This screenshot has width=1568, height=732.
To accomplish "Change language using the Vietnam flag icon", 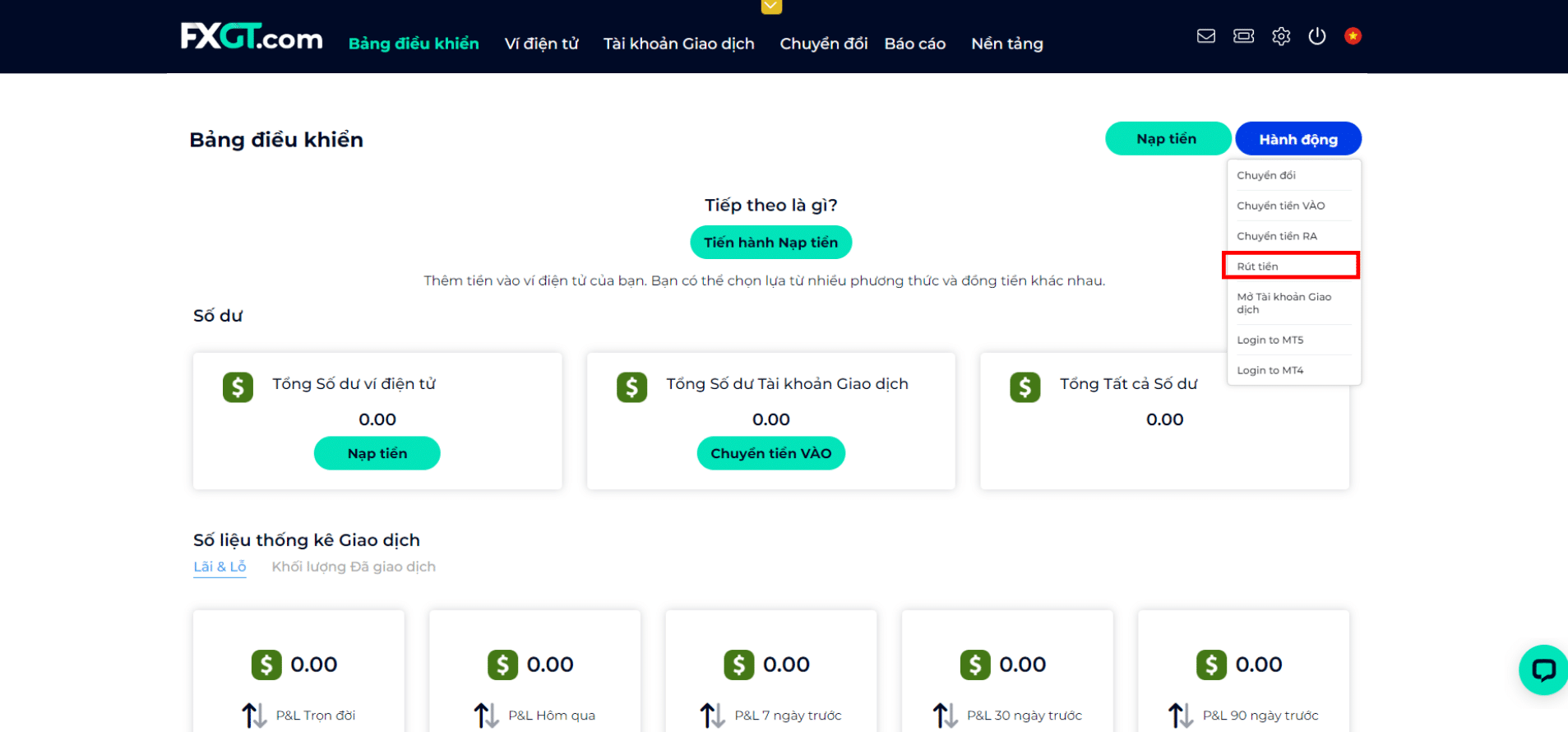I will [1353, 36].
